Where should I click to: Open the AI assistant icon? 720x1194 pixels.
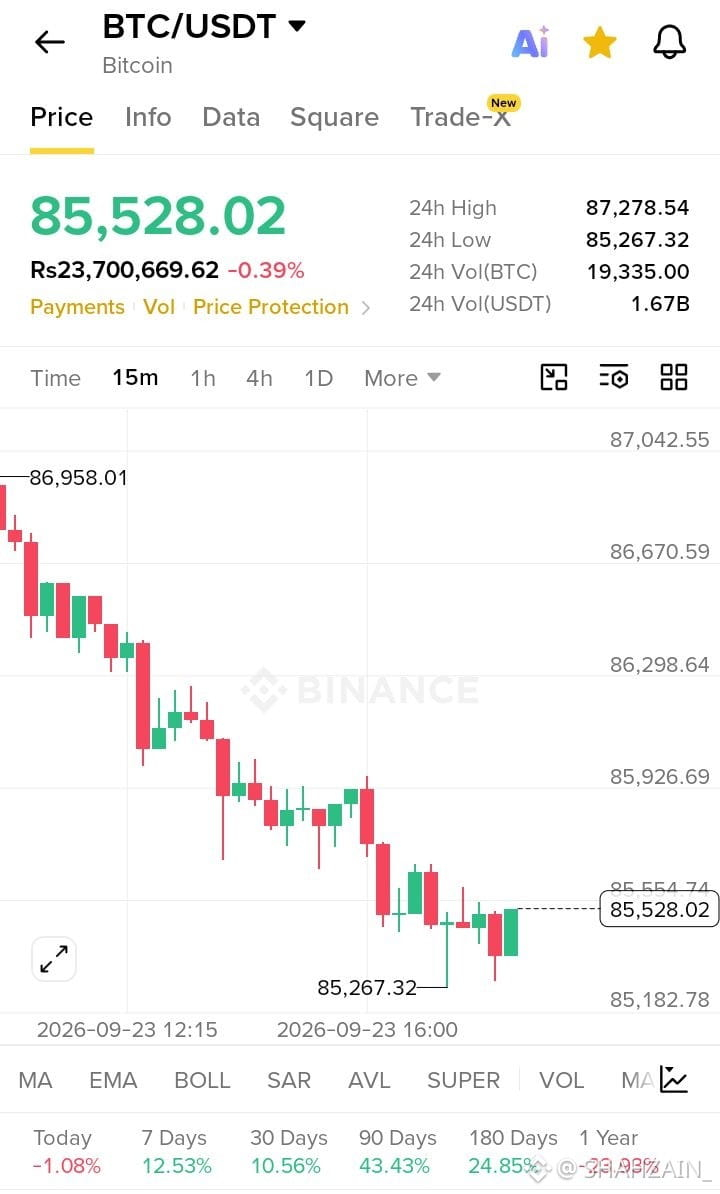[530, 42]
